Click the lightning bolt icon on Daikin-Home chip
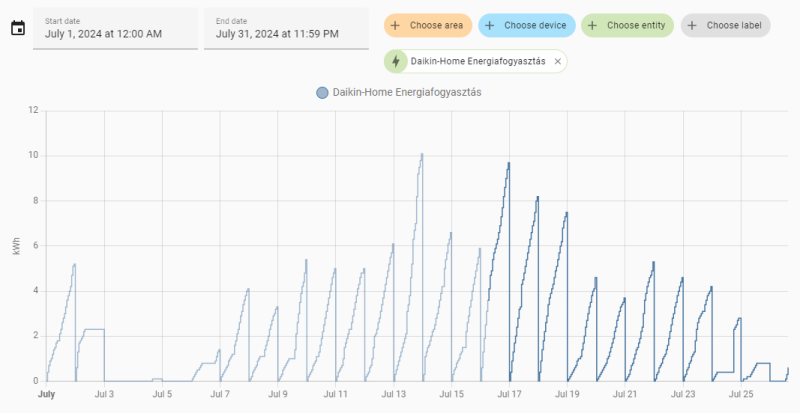This screenshot has height=413, width=800. (x=397, y=61)
